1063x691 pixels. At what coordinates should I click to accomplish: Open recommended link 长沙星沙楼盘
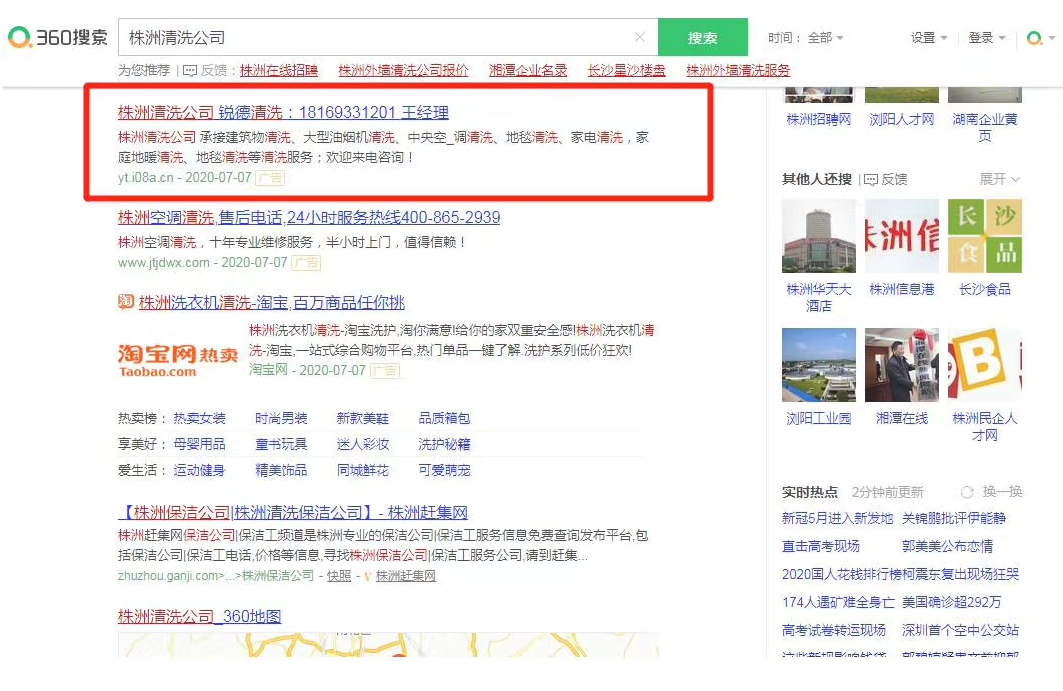626,71
